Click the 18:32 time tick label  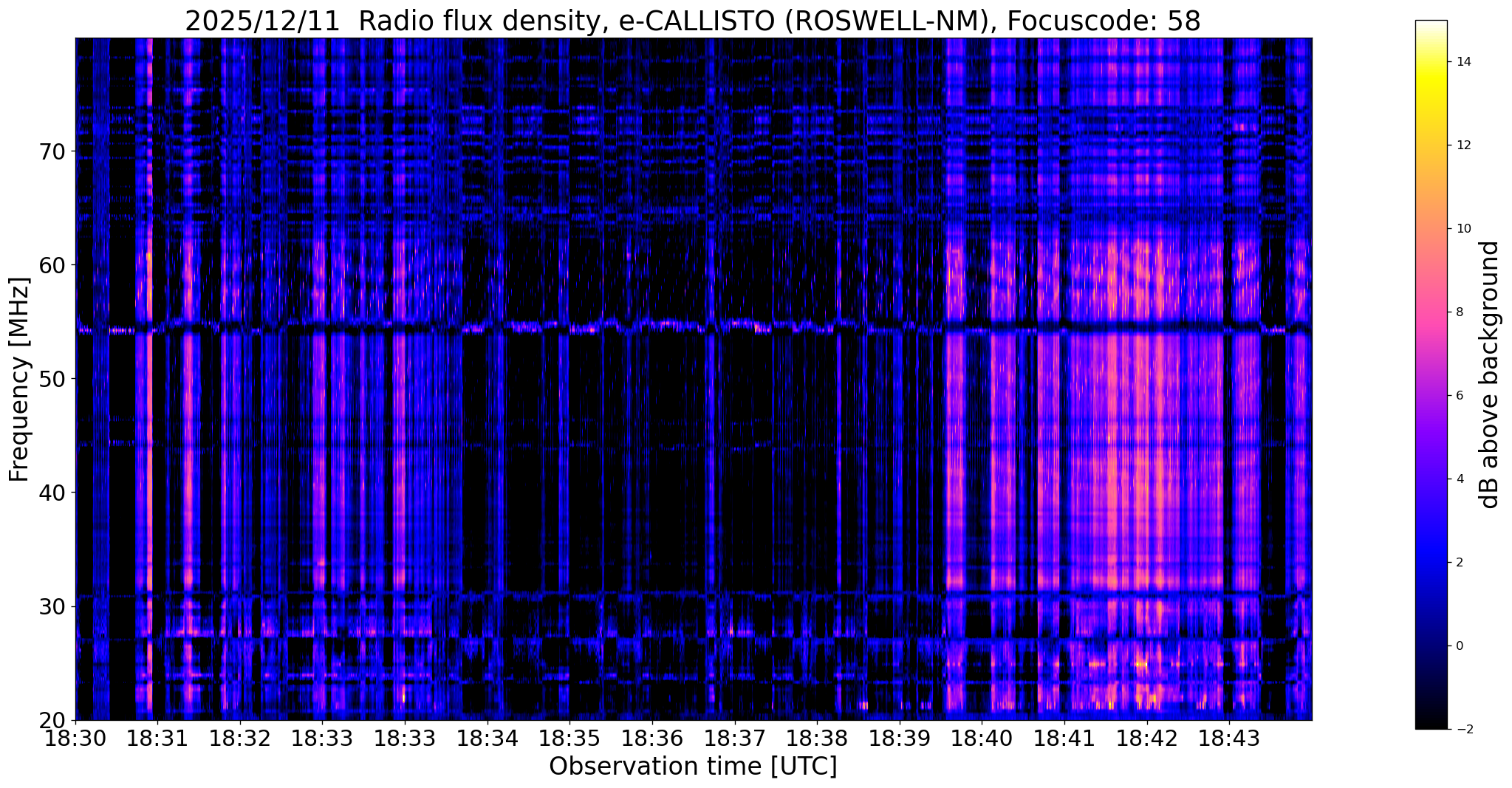coord(240,739)
